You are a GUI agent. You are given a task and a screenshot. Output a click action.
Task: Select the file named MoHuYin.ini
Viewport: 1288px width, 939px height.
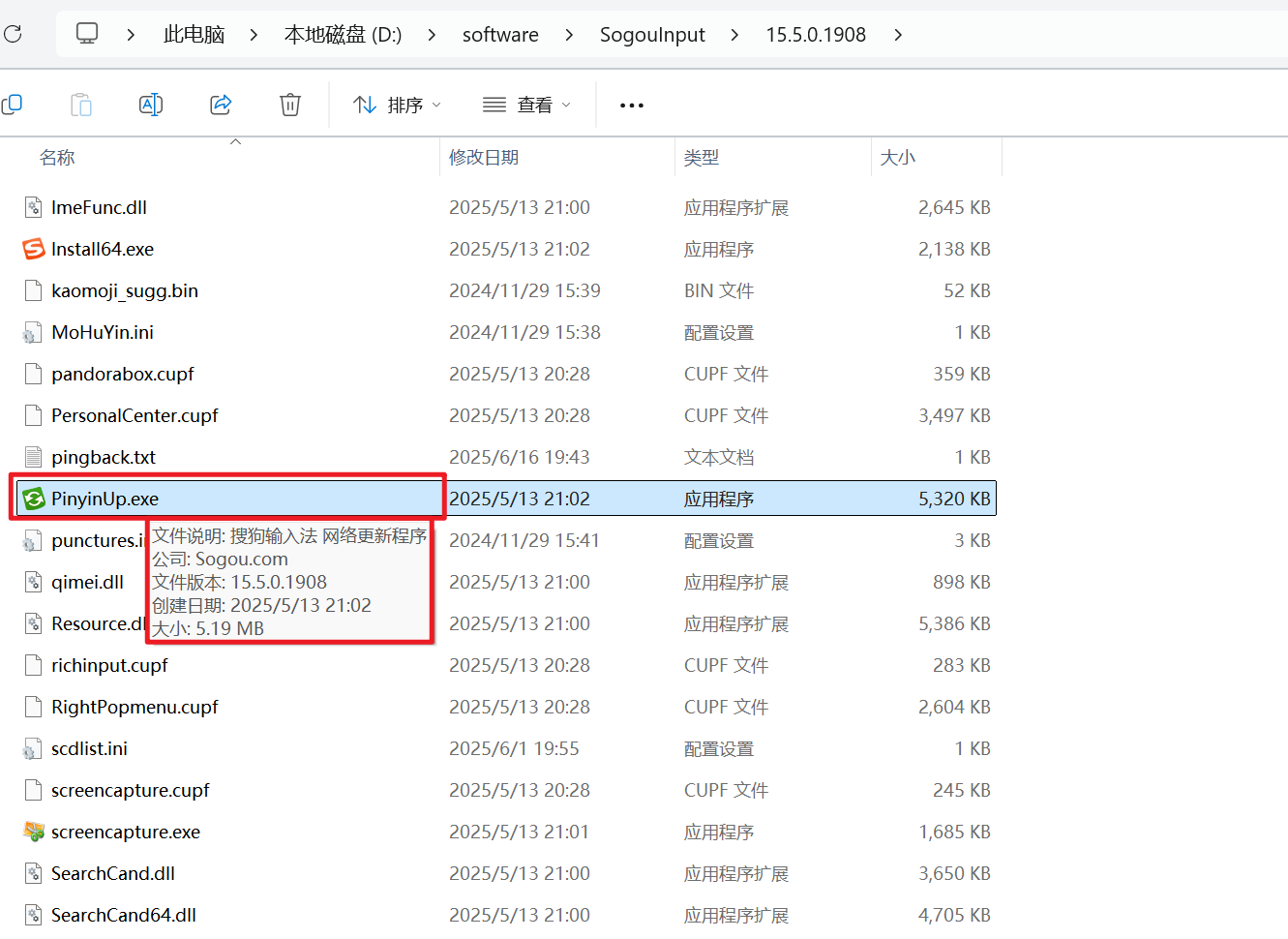(x=103, y=332)
